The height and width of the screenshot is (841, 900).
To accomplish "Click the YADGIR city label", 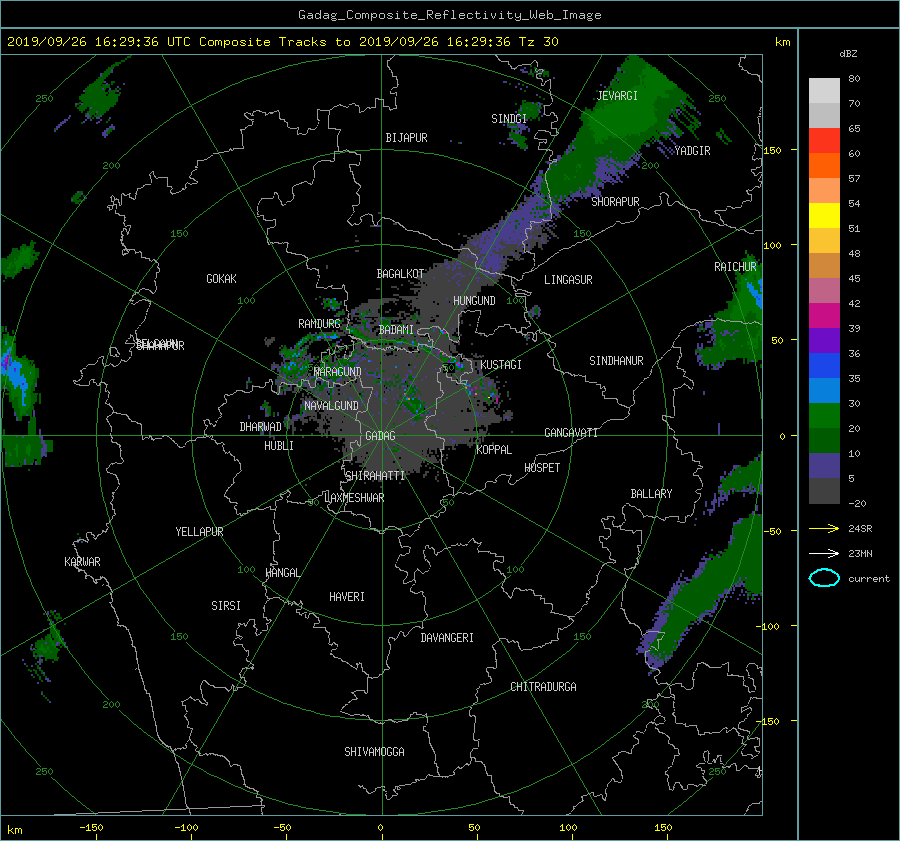I will point(692,151).
